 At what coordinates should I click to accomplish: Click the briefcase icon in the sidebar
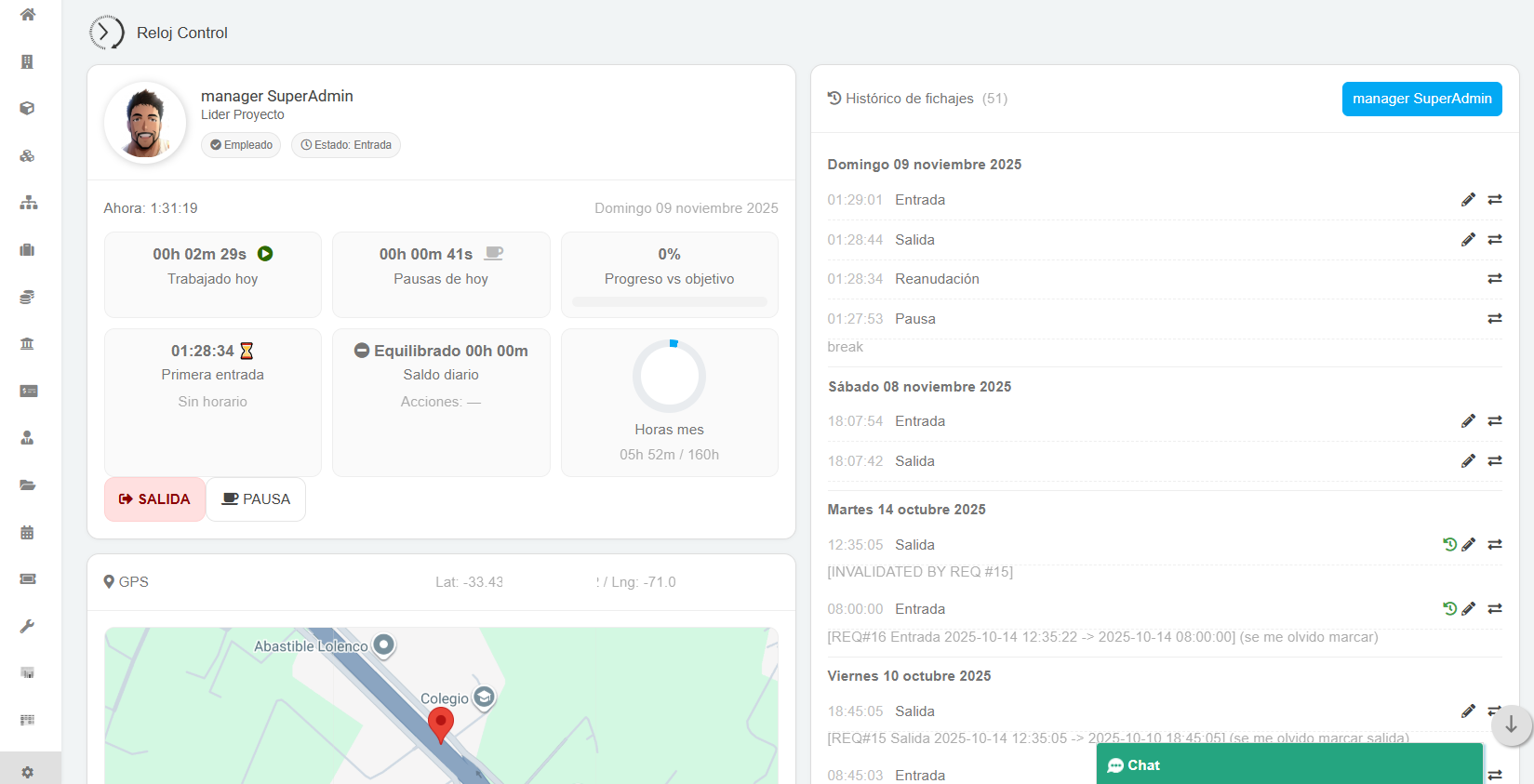pos(28,249)
